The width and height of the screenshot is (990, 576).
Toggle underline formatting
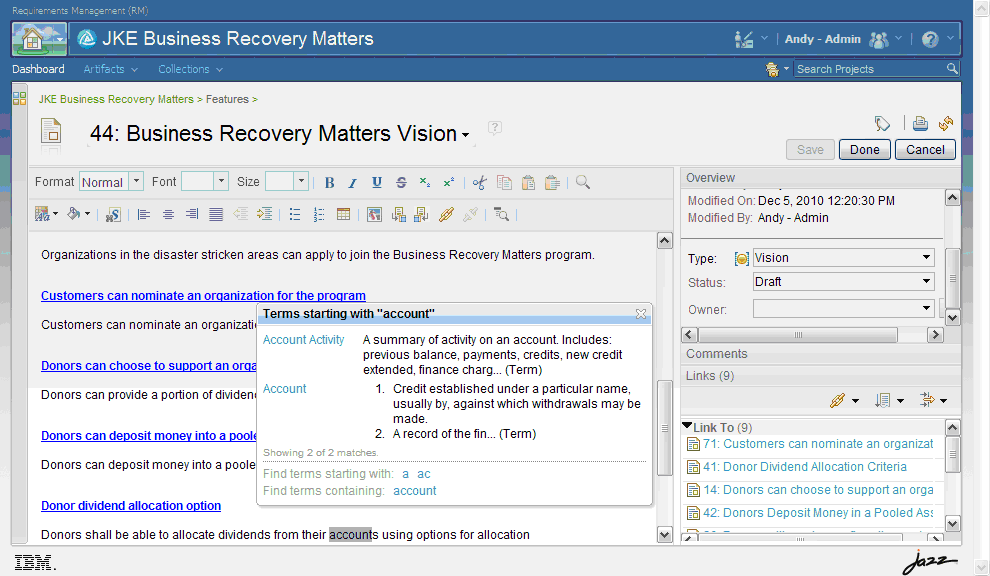click(376, 183)
